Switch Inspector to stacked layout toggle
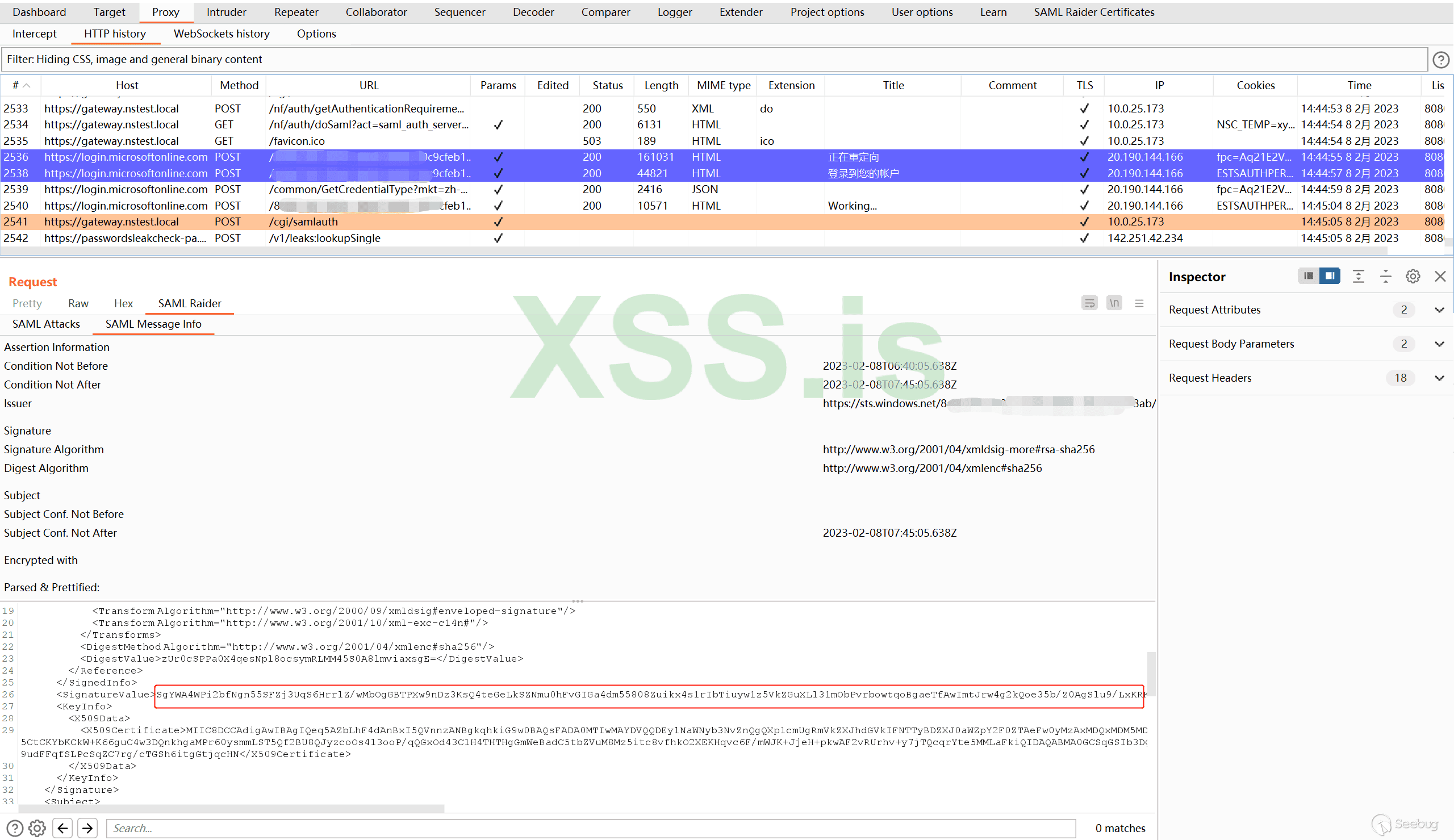This screenshot has width=1454, height=840. pyautogui.click(x=1308, y=277)
